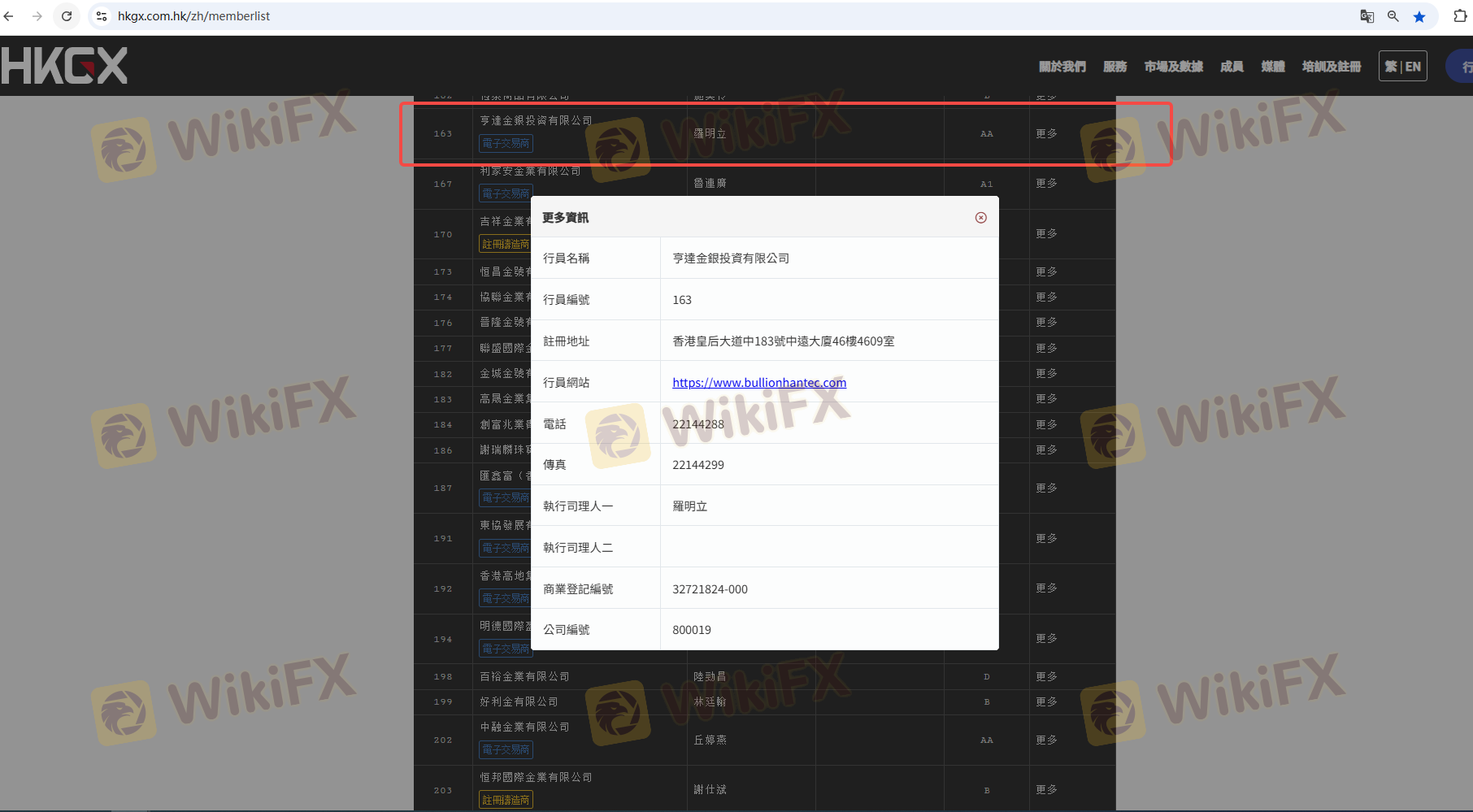Open the 服務 navigation menu

tap(1115, 67)
